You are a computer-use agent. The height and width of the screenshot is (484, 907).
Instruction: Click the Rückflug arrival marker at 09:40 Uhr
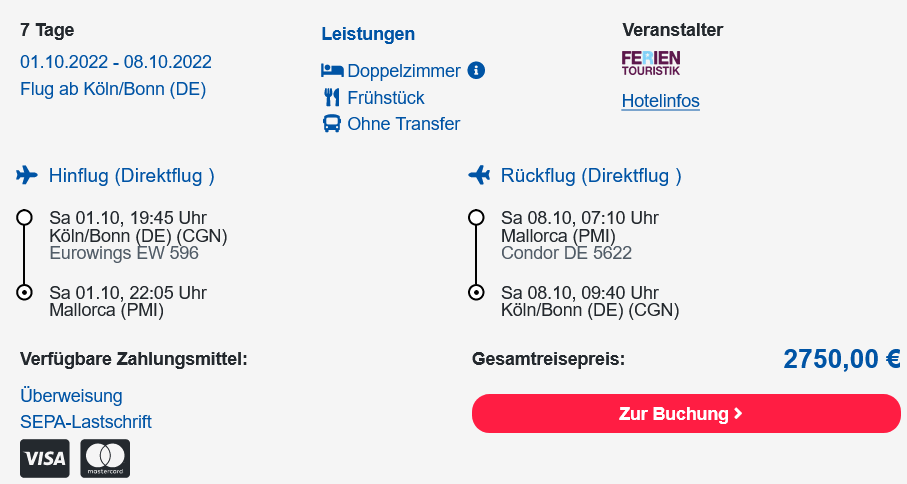476,293
